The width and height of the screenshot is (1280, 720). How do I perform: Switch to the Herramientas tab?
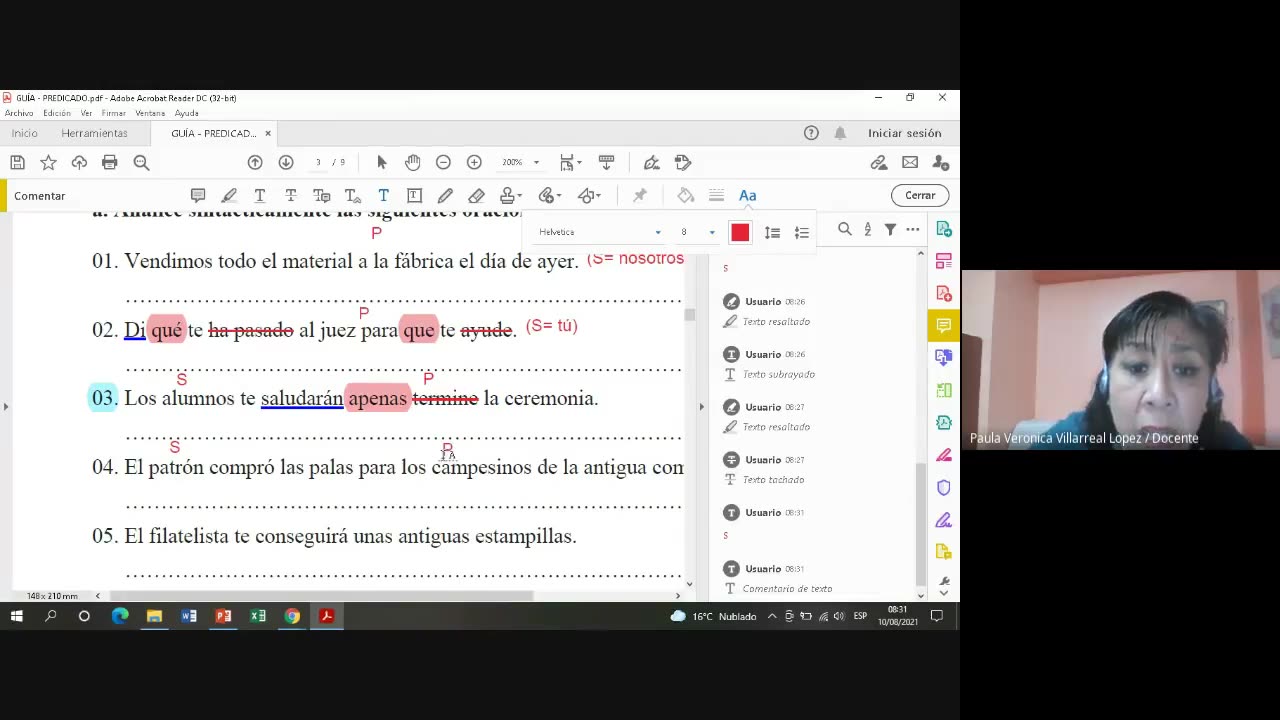pos(94,133)
